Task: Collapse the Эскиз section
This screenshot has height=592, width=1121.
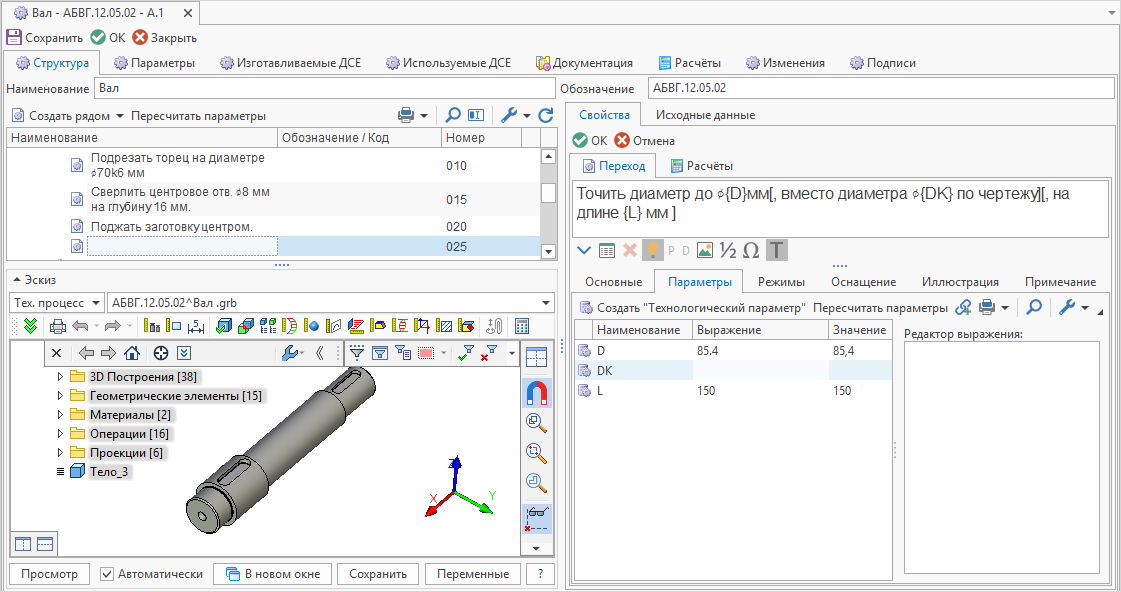Action: [17, 280]
